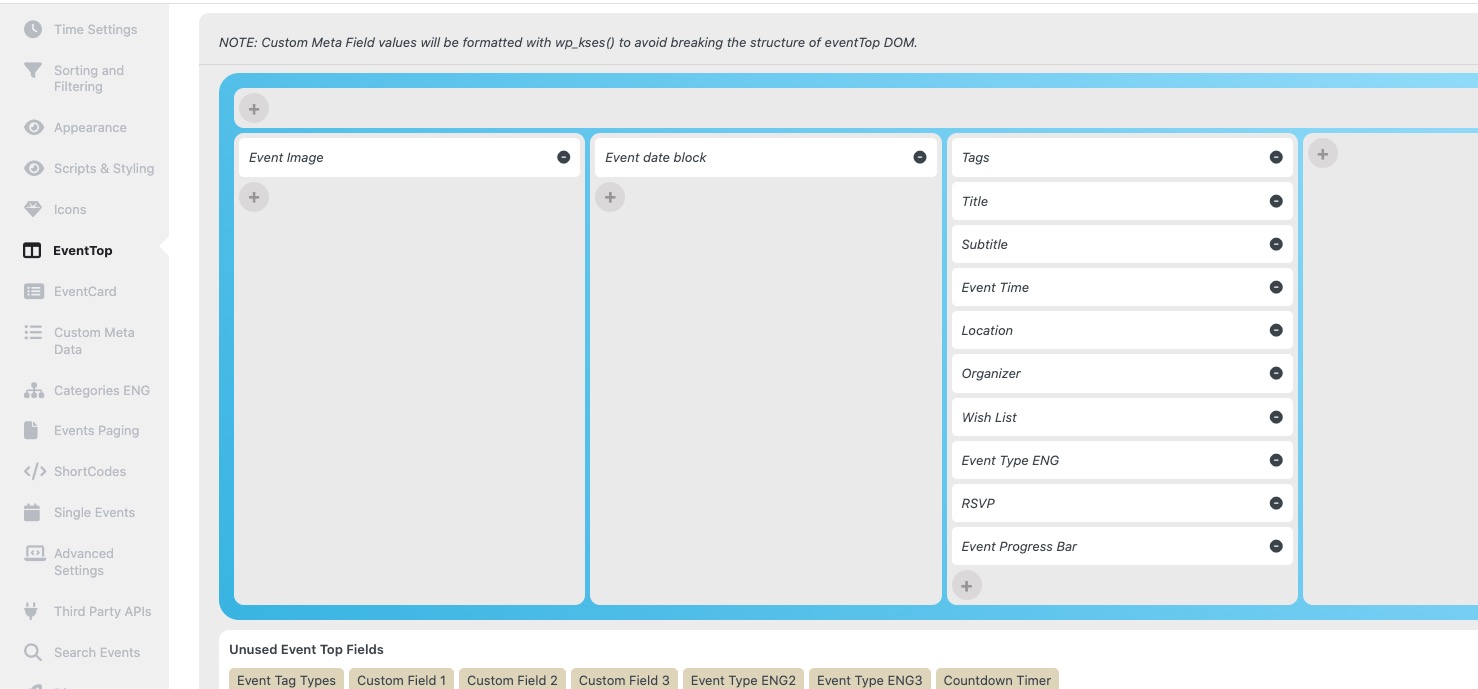Click the Tags field label
The width and height of the screenshot is (1478, 689).
click(976, 157)
